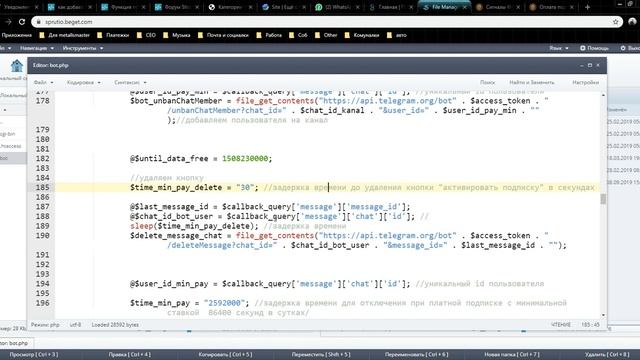640x360 pixels.
Task: Click 'sleep' function call on line 189
Action: point(141,226)
